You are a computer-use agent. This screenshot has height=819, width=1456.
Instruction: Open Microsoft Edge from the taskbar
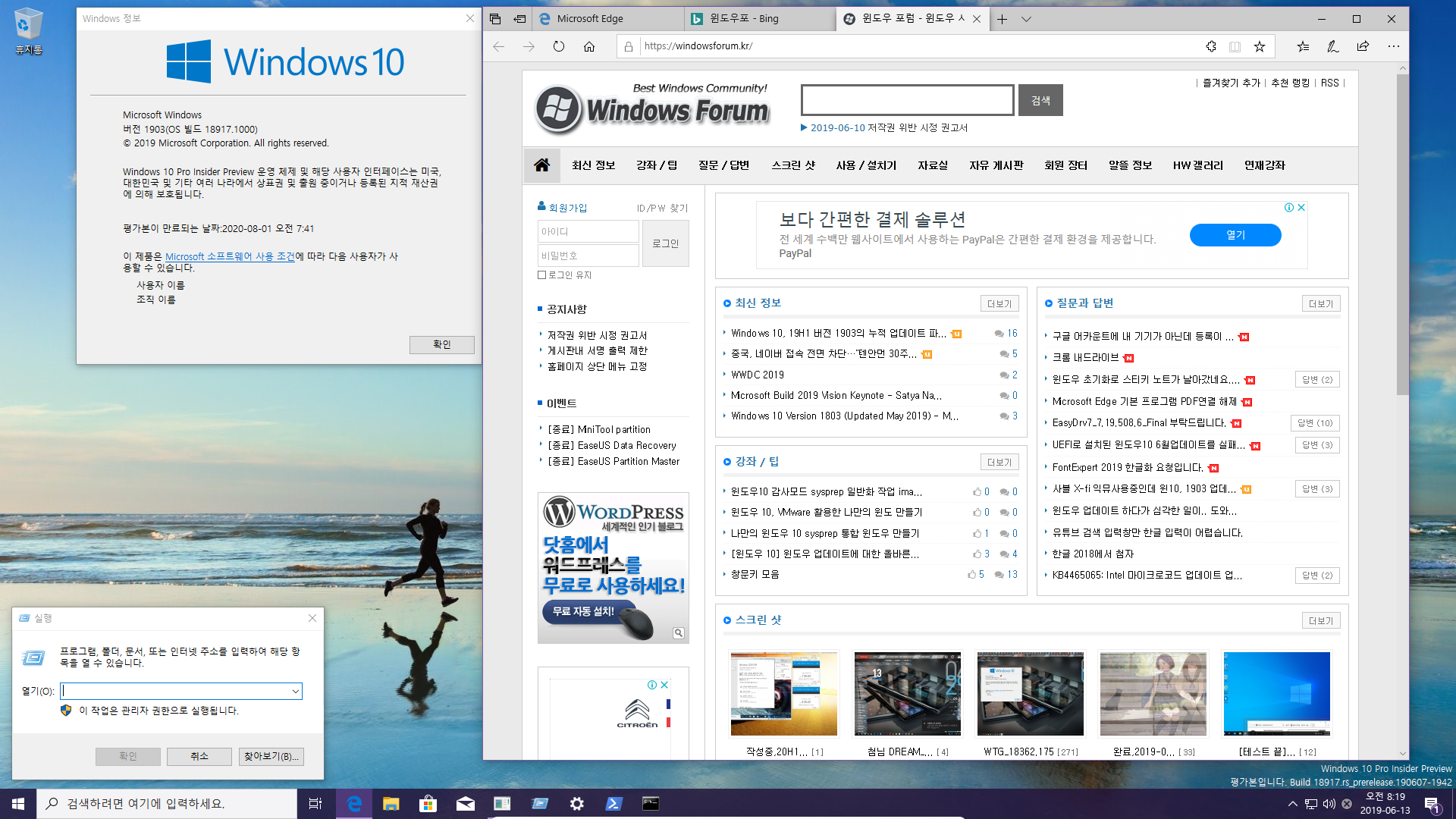tap(354, 804)
